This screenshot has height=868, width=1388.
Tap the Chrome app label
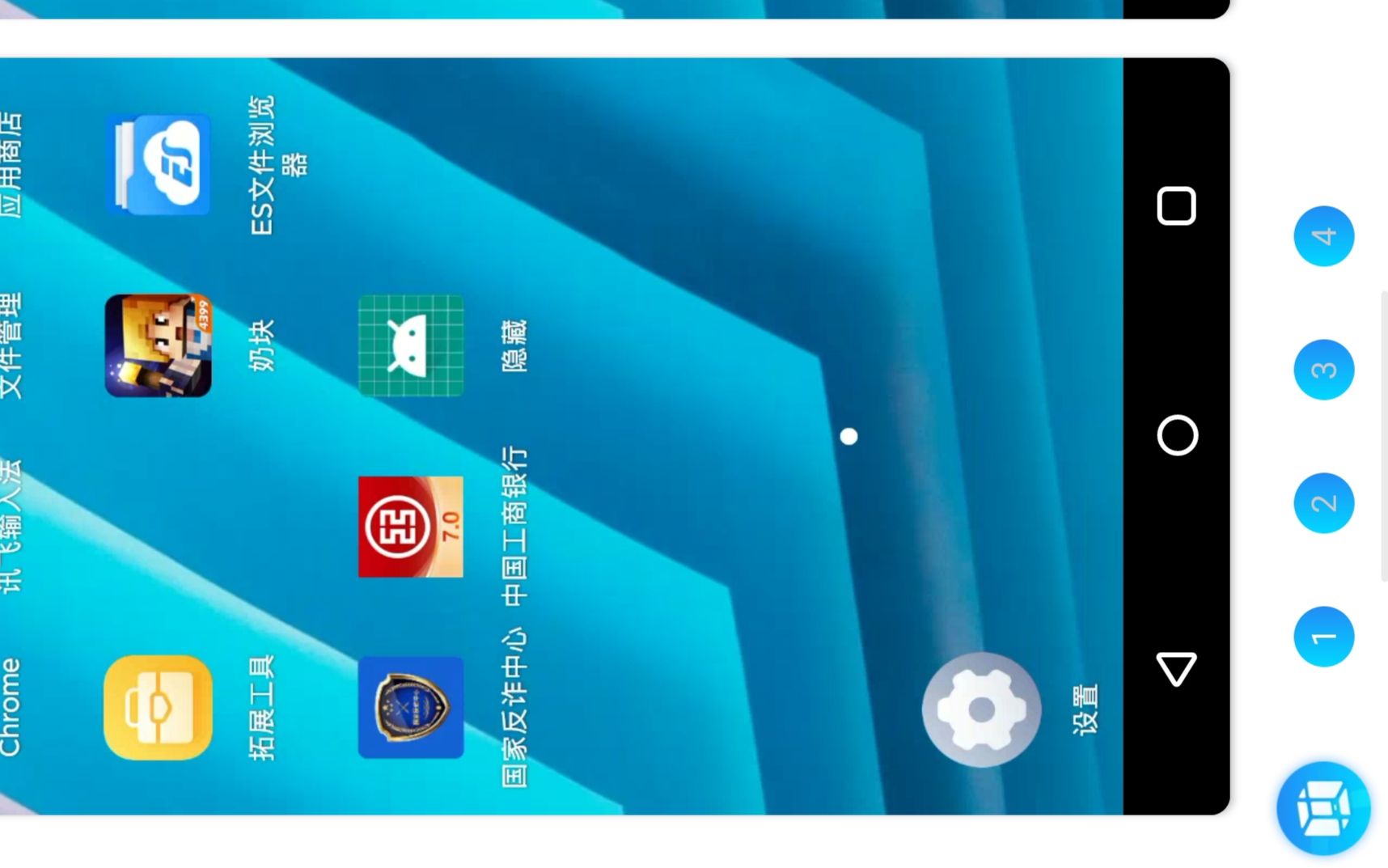(10, 707)
